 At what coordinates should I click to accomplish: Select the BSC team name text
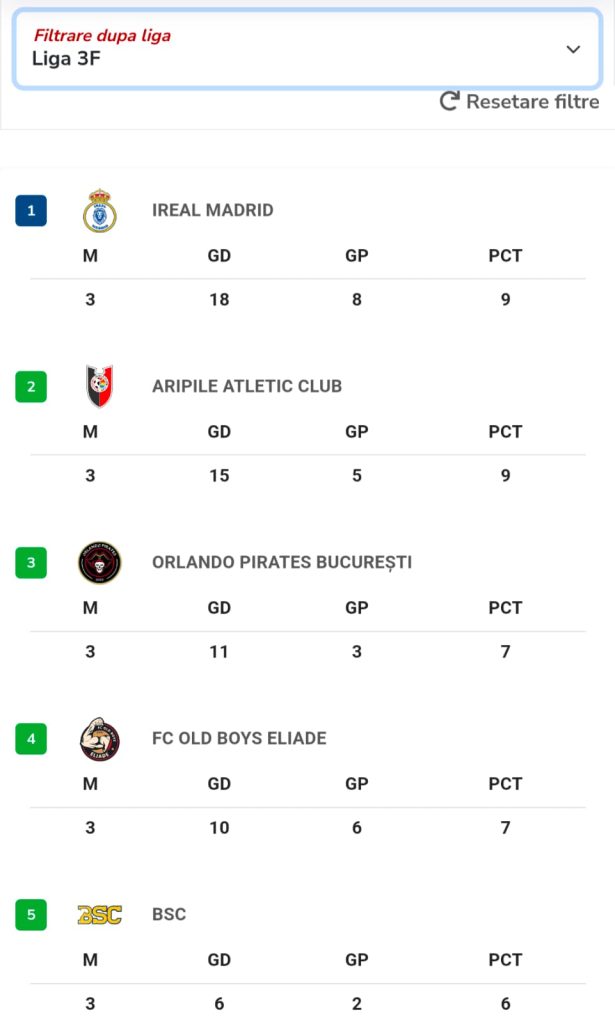tap(169, 914)
